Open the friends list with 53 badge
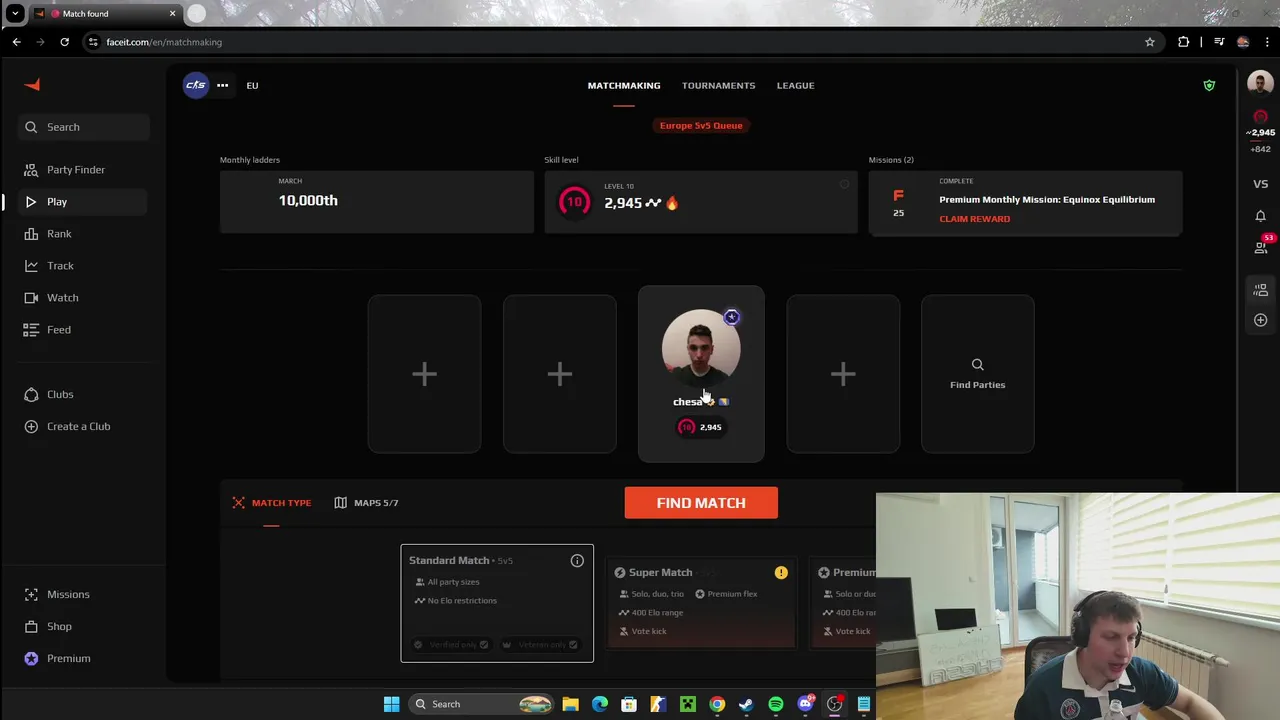This screenshot has height=720, width=1280. pos(1262,246)
